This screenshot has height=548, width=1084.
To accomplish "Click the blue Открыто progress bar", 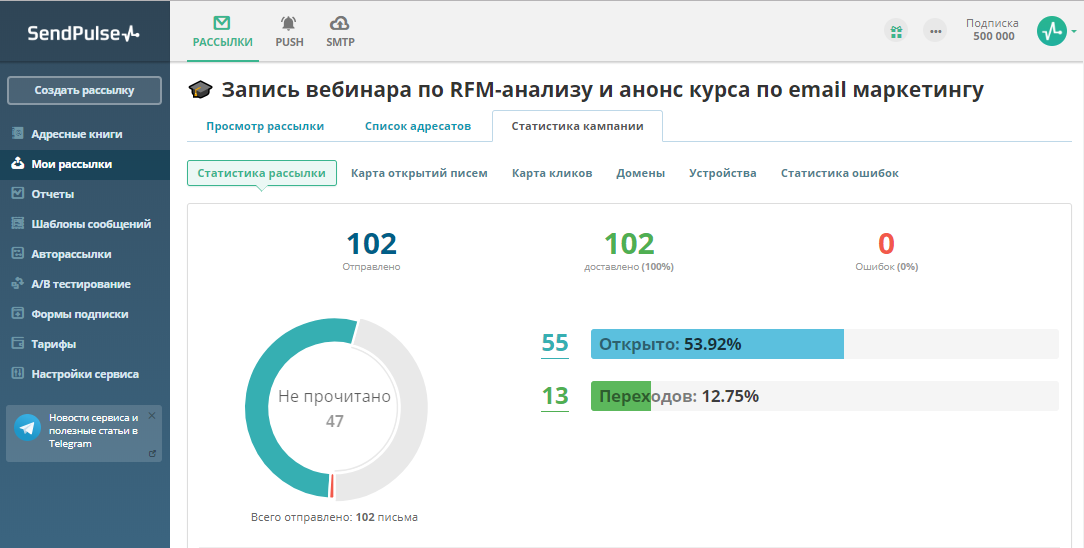I will tap(717, 344).
